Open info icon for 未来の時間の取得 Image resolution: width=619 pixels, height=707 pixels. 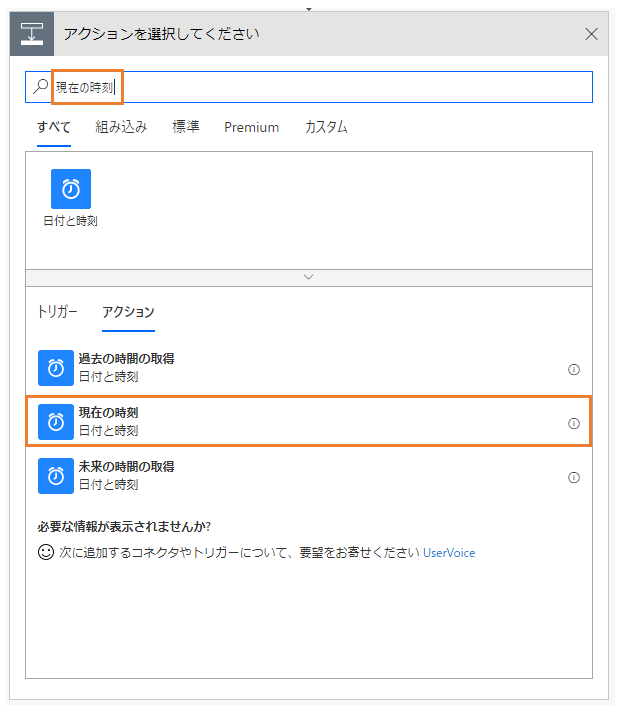(x=573, y=477)
